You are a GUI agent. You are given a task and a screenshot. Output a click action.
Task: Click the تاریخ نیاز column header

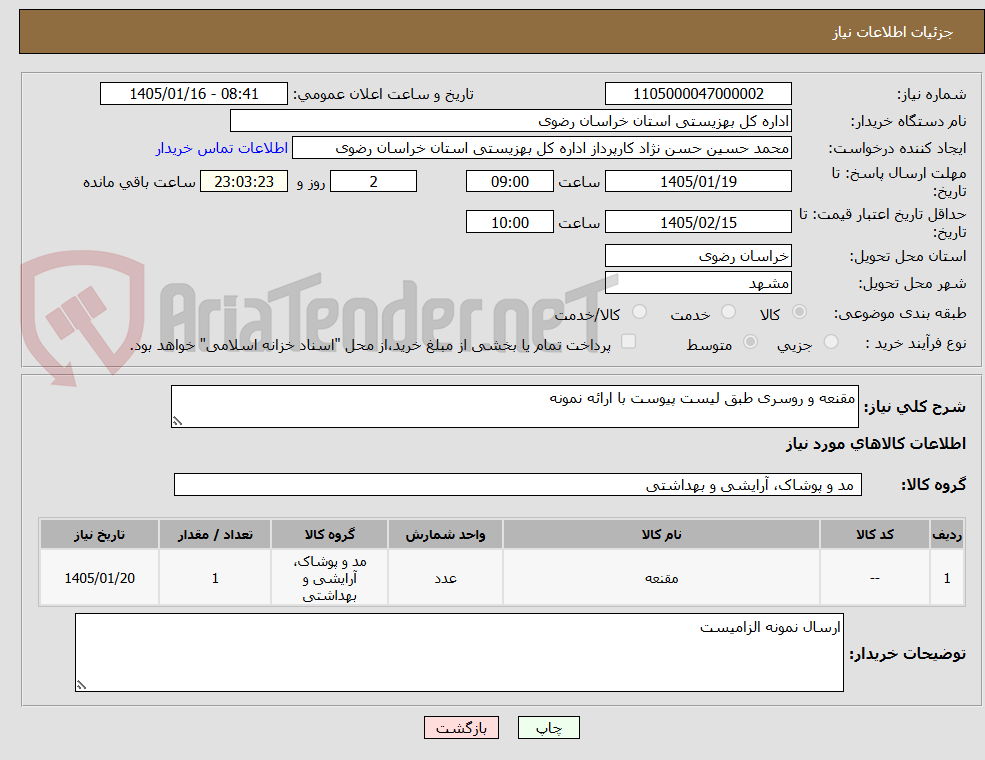pyautogui.click(x=99, y=535)
